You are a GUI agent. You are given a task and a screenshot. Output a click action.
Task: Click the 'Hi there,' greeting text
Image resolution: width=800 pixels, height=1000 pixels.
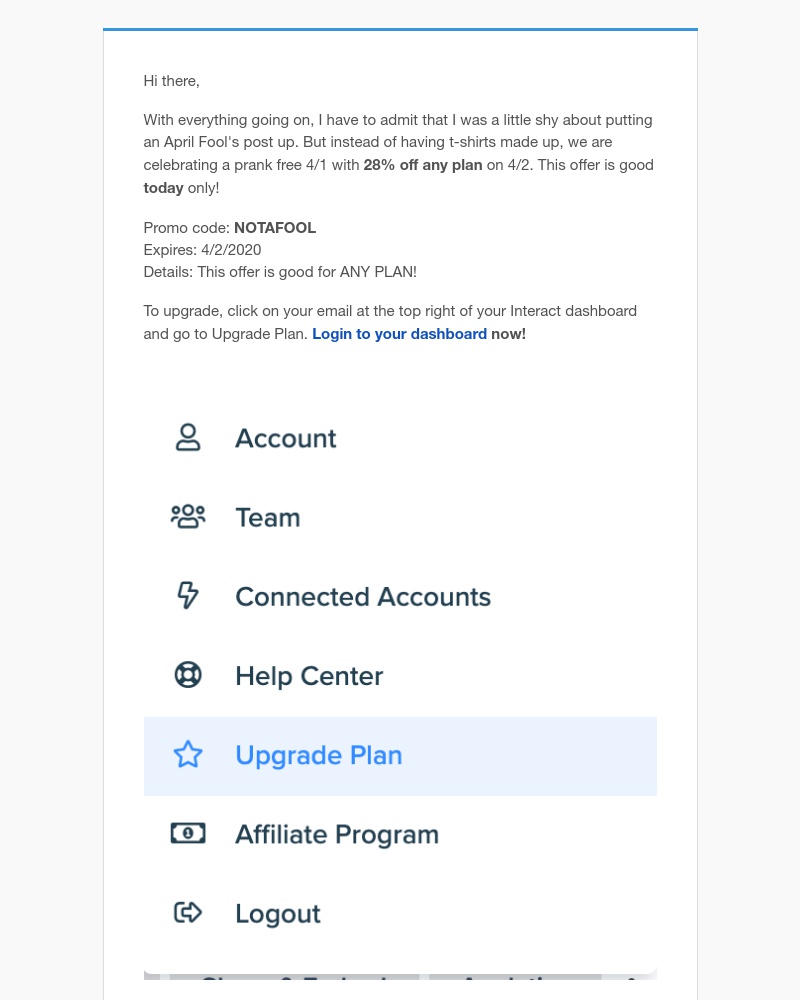[x=172, y=81]
